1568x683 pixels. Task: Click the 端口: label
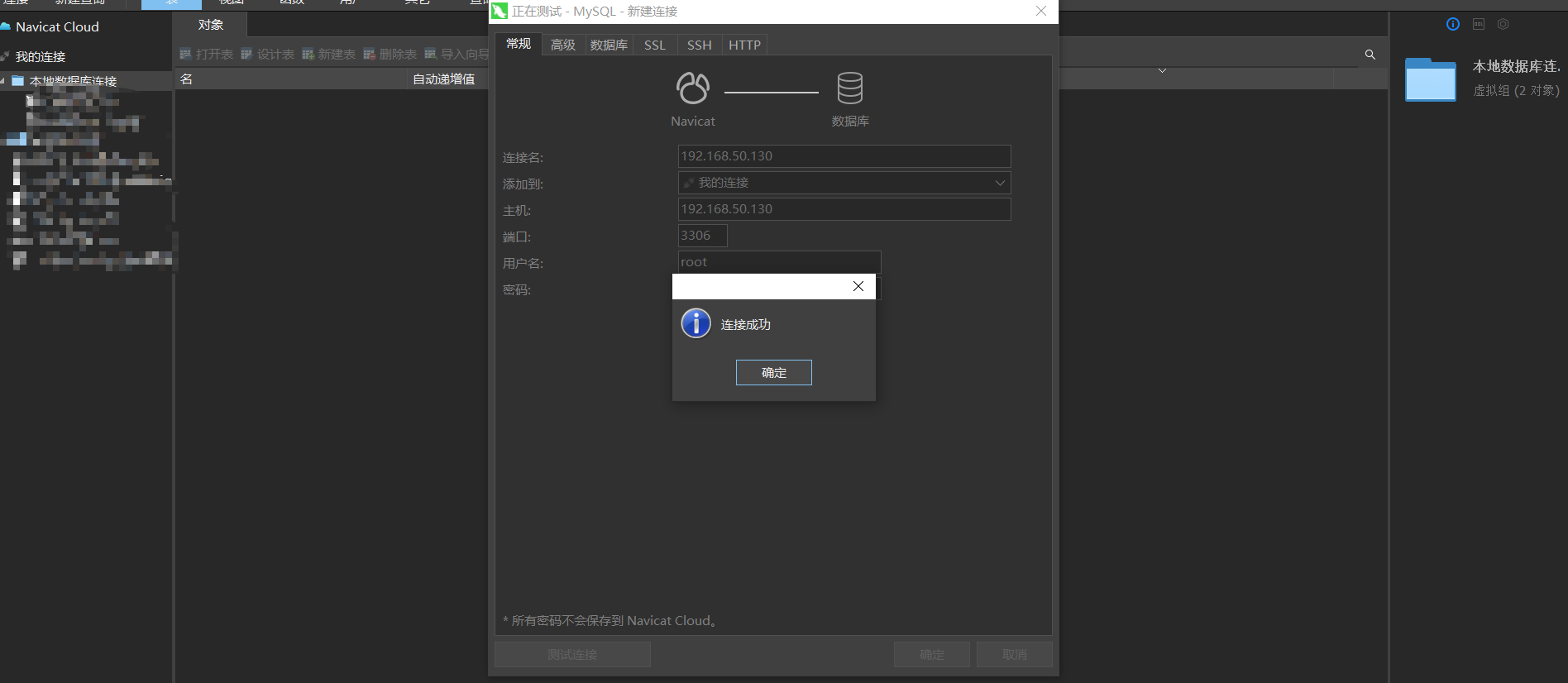tap(517, 237)
